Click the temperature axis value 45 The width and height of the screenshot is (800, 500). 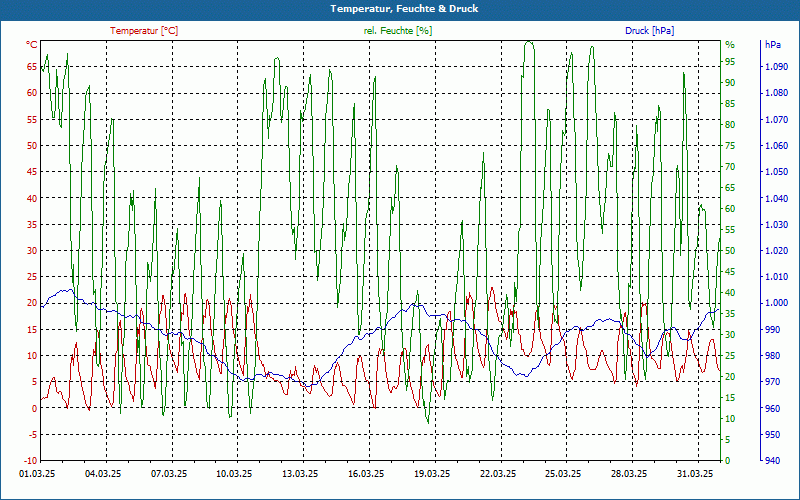coord(32,171)
